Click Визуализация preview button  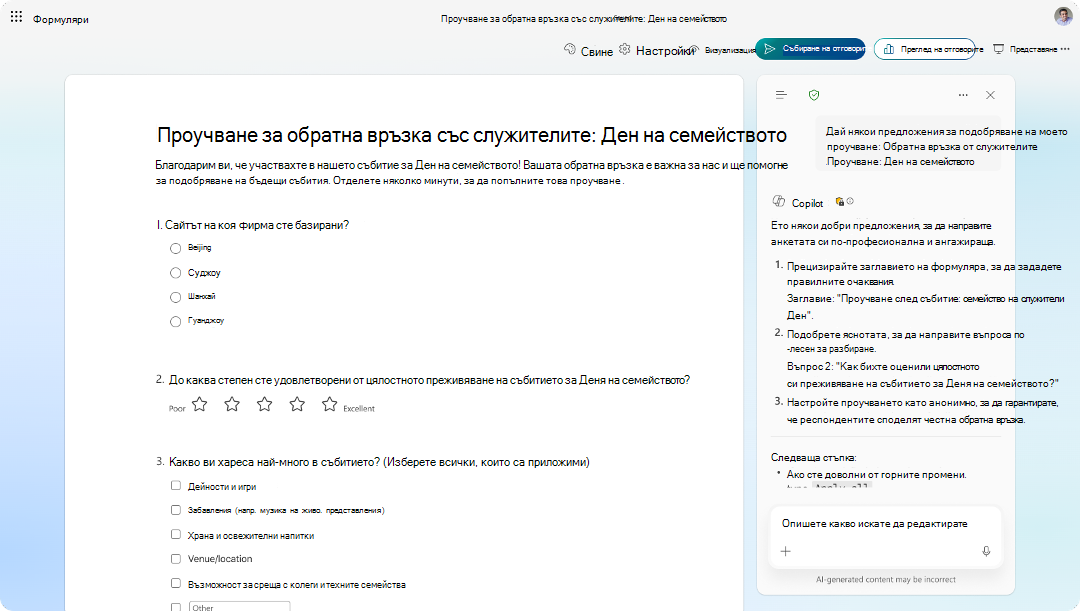[724, 50]
